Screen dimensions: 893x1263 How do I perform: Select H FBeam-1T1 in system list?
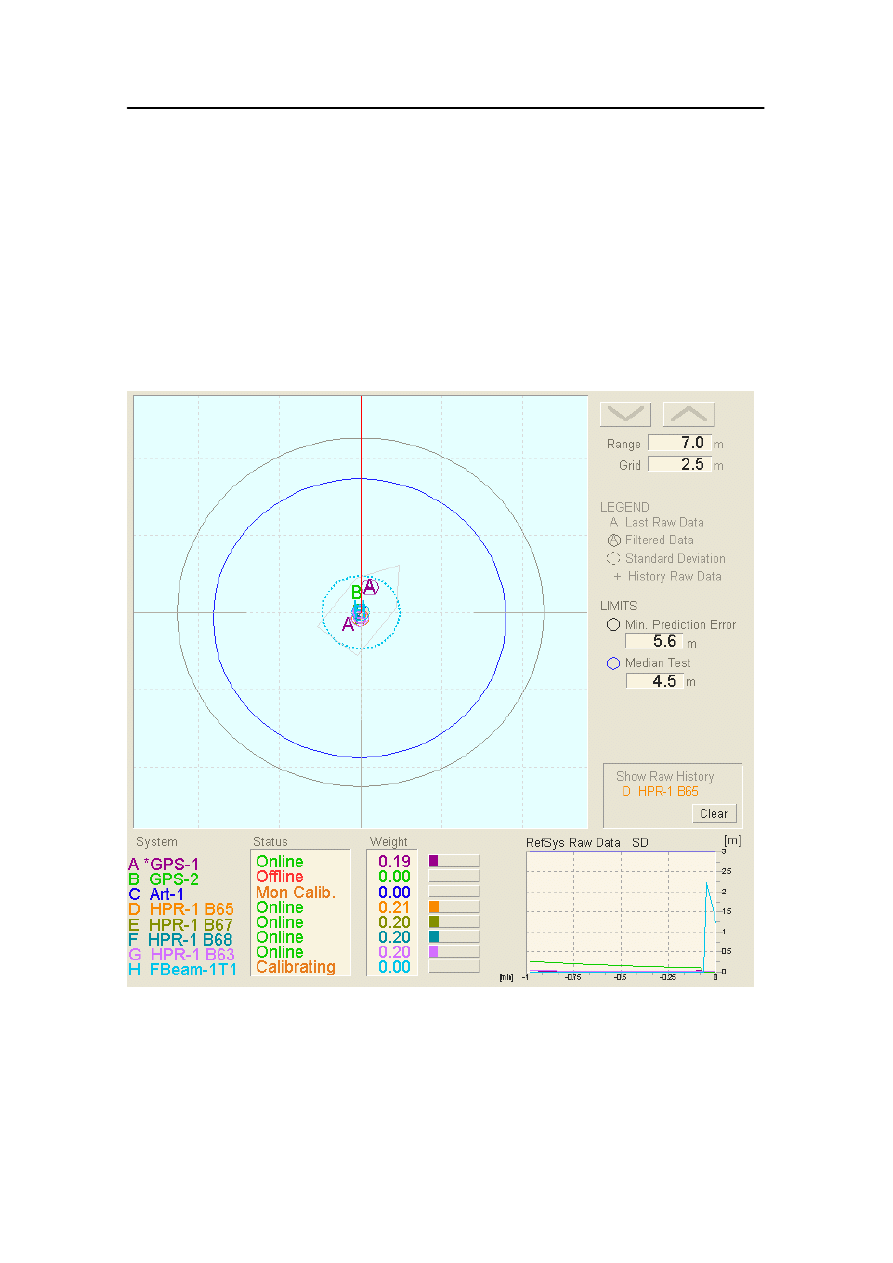click(x=182, y=969)
